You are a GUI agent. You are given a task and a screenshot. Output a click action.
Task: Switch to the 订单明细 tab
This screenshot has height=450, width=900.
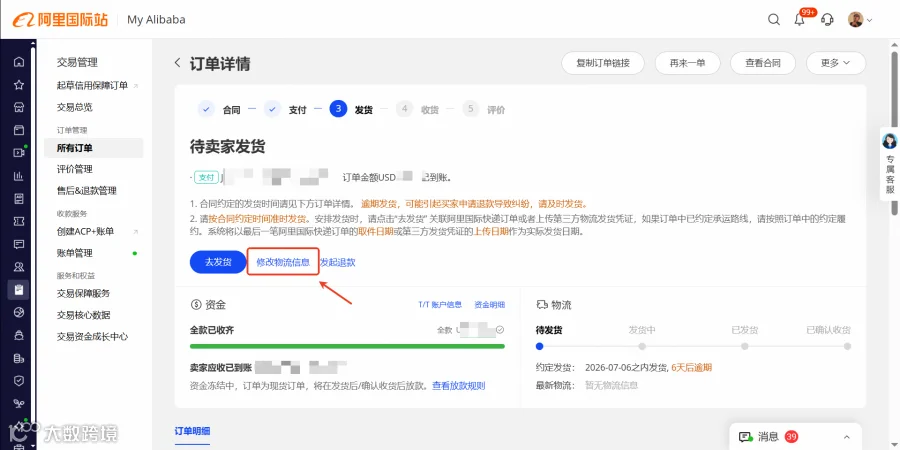192,432
